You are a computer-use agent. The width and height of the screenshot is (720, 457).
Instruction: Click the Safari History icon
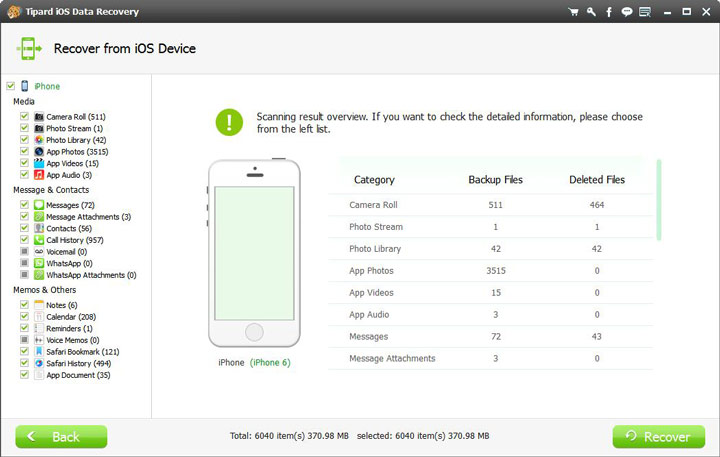(x=39, y=363)
